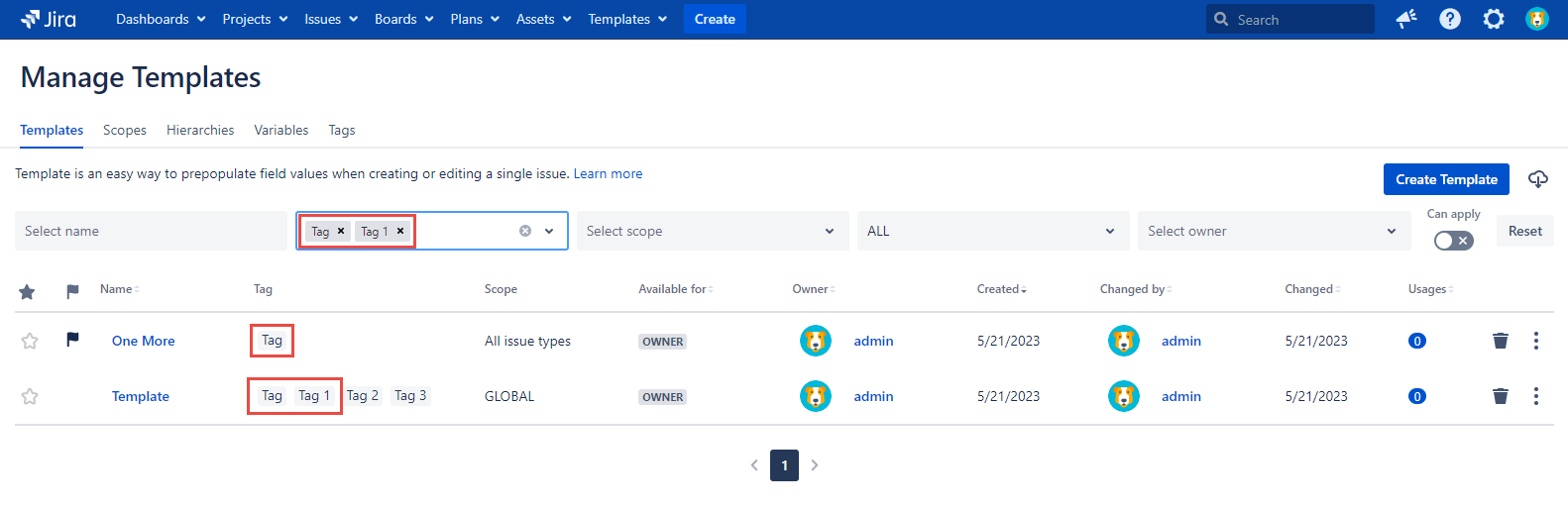
Task: Open Jira settings gear icon
Action: point(1494,19)
